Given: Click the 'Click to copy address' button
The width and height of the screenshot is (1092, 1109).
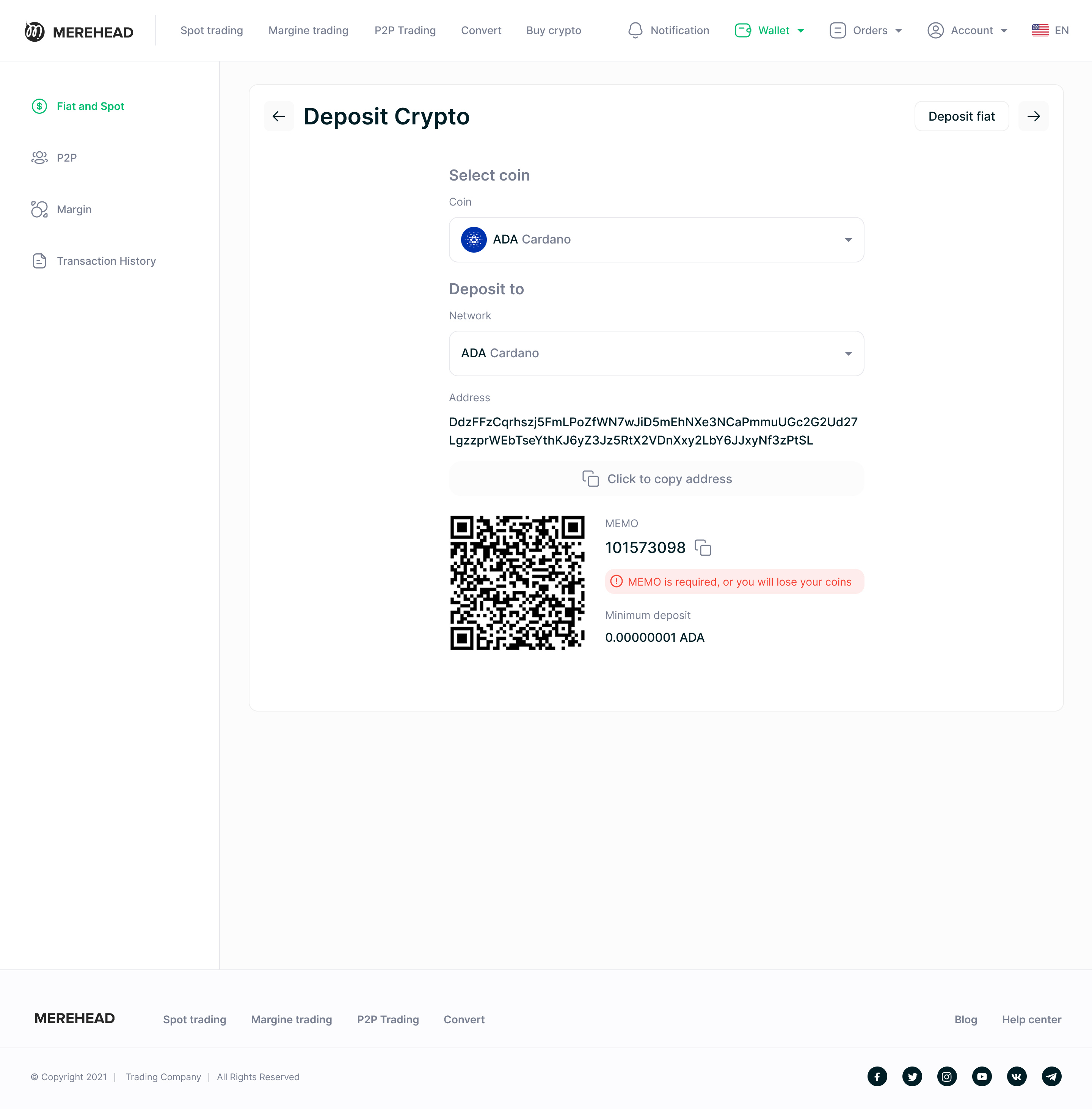Looking at the screenshot, I should (x=656, y=479).
